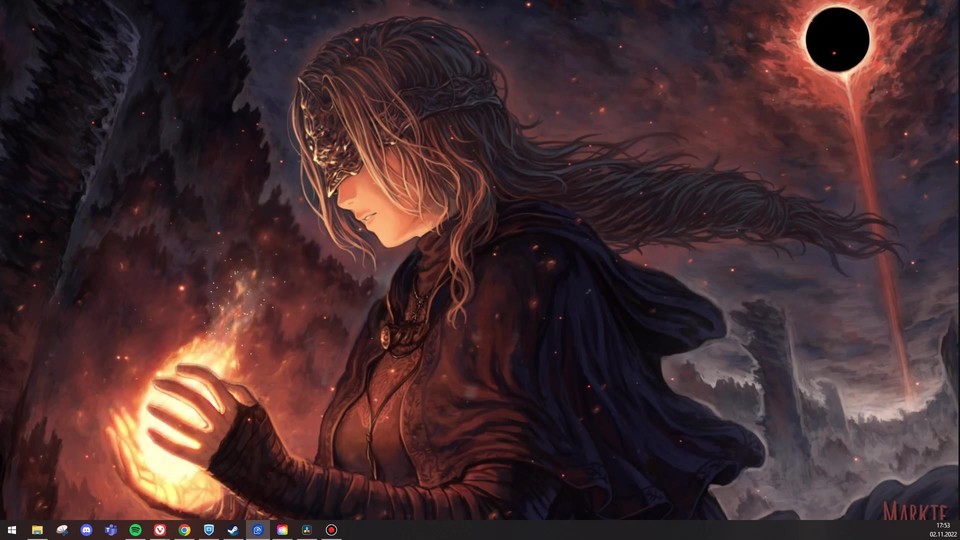Click the taskbar icon right of File Explorer
Screen dimensions: 960x540
[62, 530]
